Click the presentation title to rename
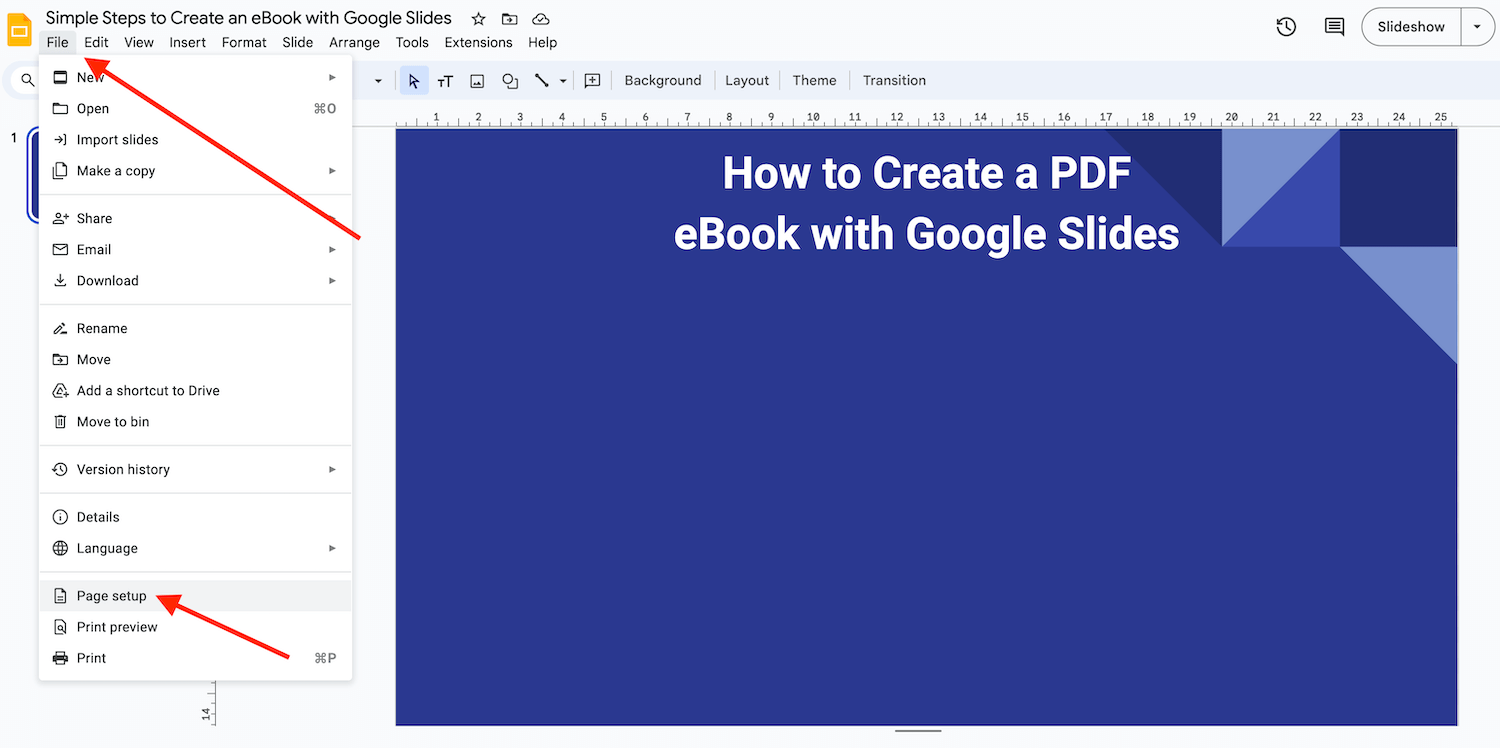The width and height of the screenshot is (1500, 748). 249,18
